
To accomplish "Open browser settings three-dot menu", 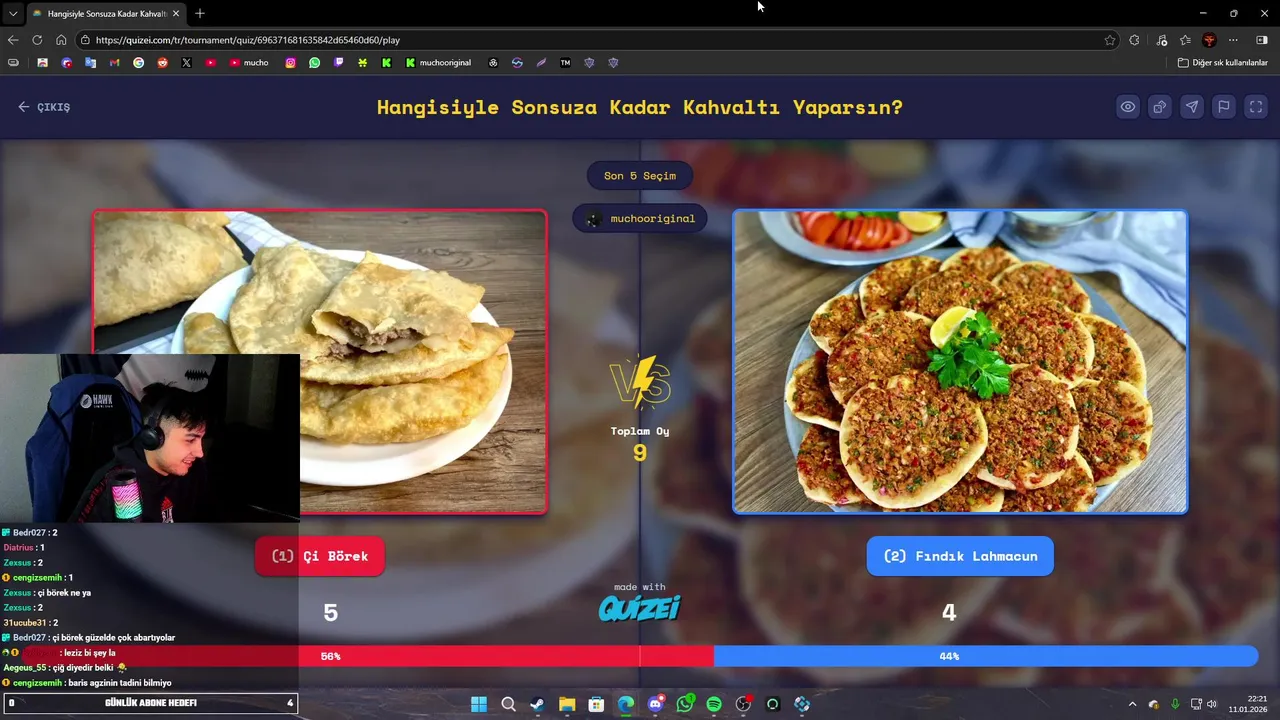I will coord(1233,40).
